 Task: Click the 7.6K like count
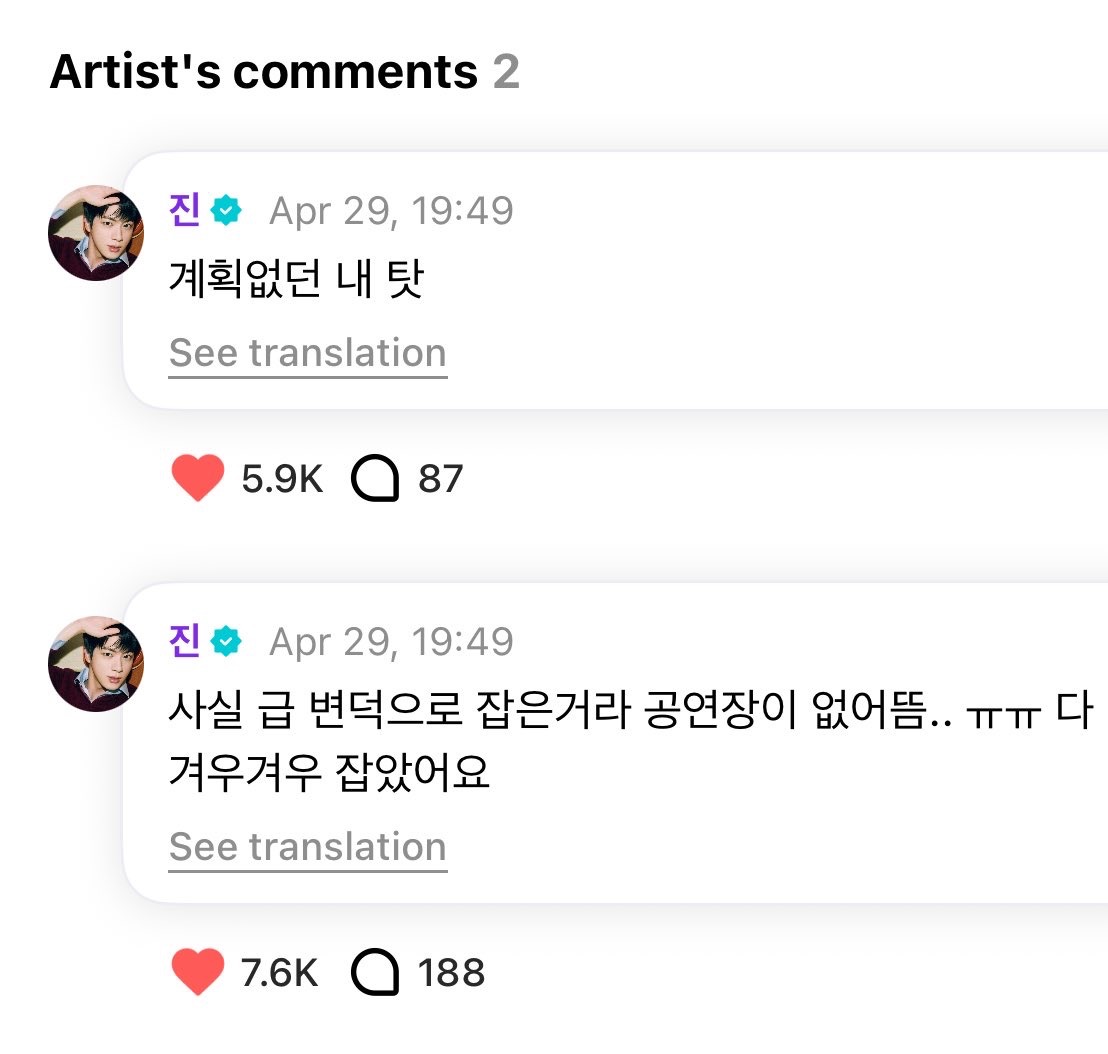click(x=280, y=972)
